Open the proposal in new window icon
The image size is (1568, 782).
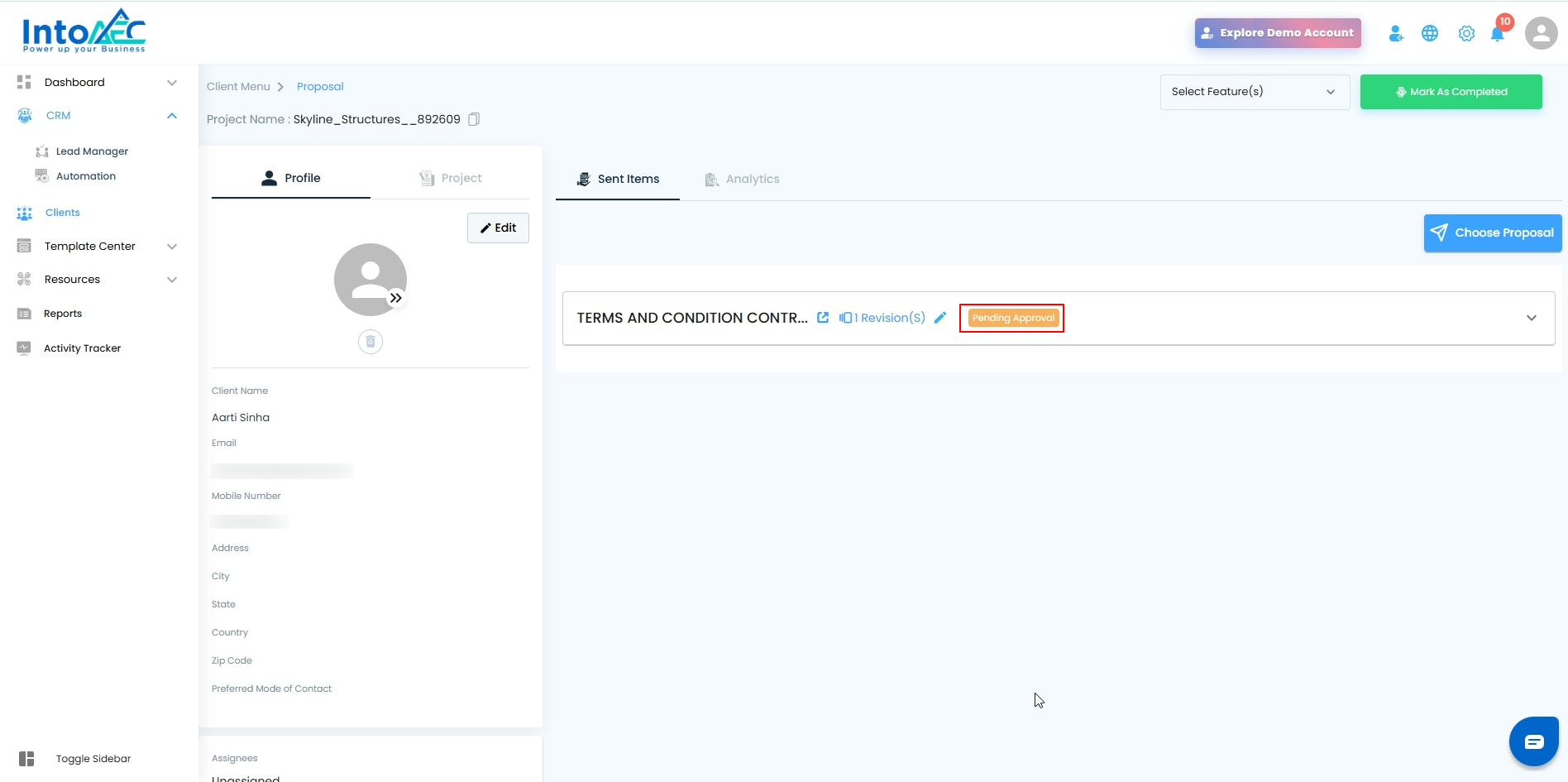(823, 318)
